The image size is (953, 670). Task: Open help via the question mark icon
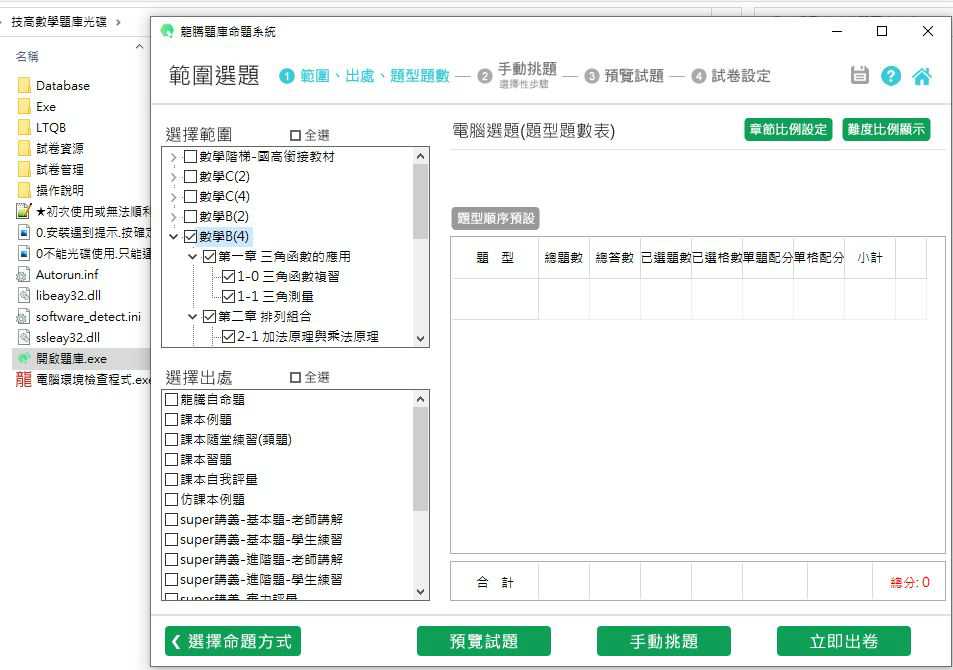point(890,75)
